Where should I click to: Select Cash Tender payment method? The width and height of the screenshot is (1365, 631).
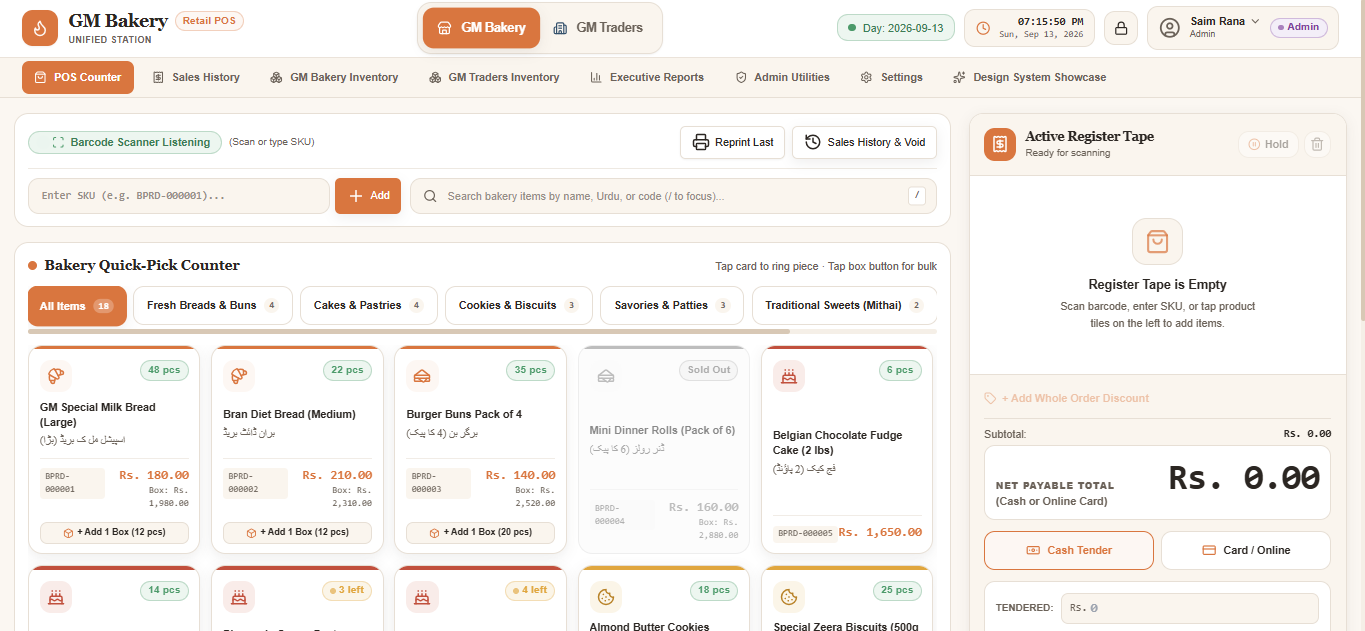pyautogui.click(x=1069, y=550)
